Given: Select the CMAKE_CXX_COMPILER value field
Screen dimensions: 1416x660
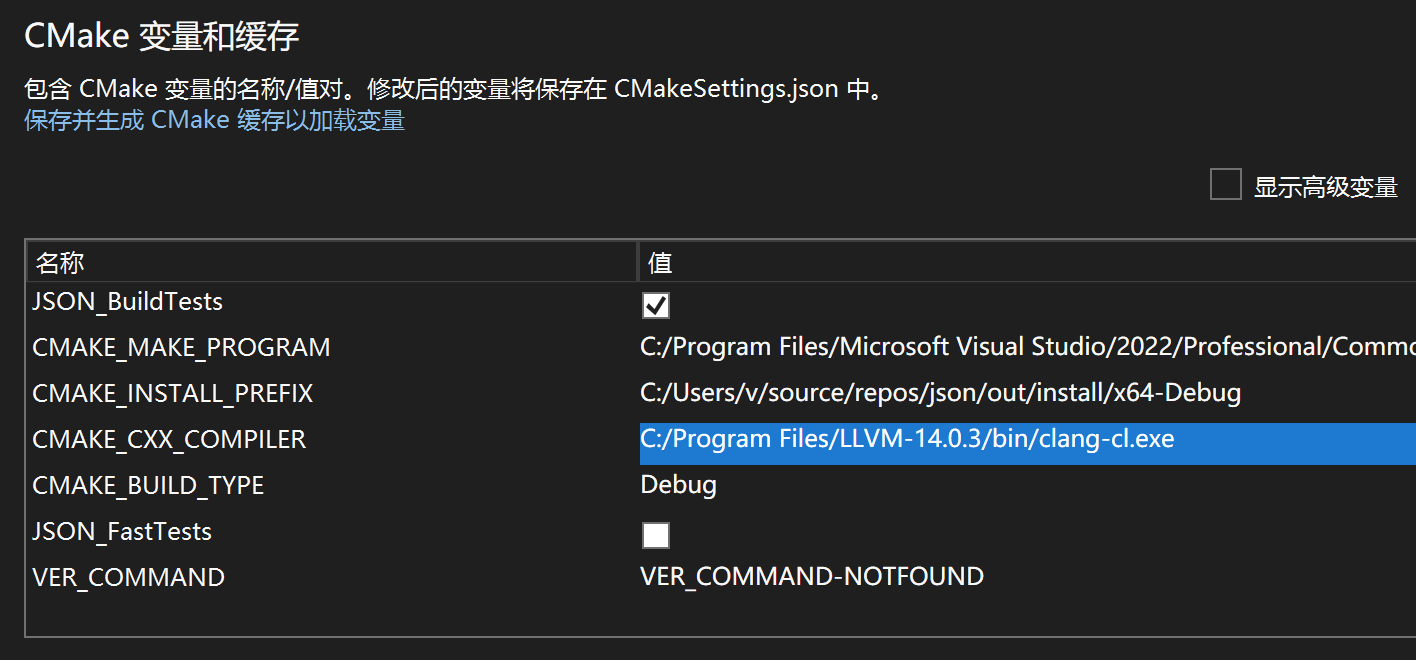Looking at the screenshot, I should (x=1028, y=443).
